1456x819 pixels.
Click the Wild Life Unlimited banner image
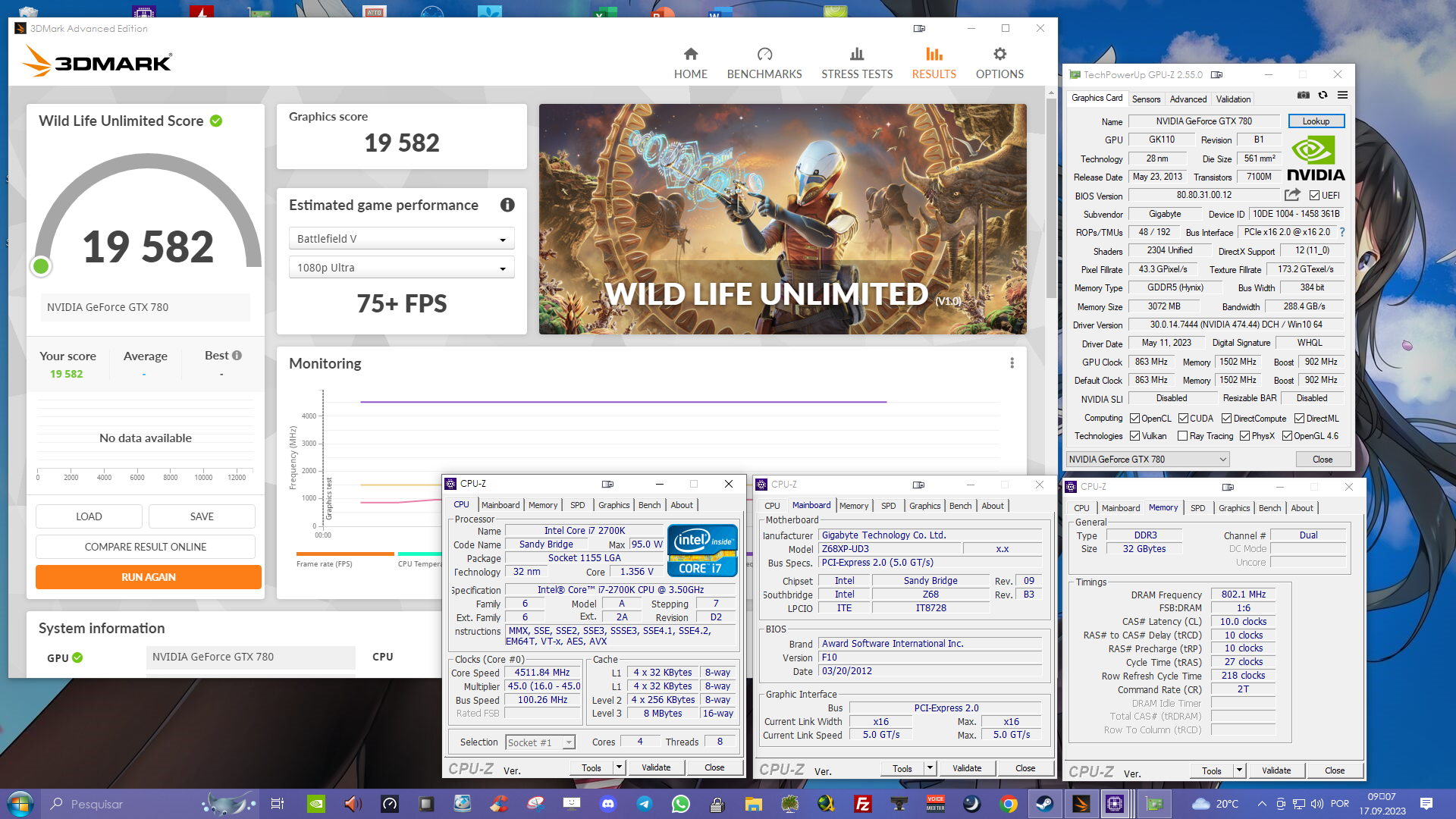[783, 219]
